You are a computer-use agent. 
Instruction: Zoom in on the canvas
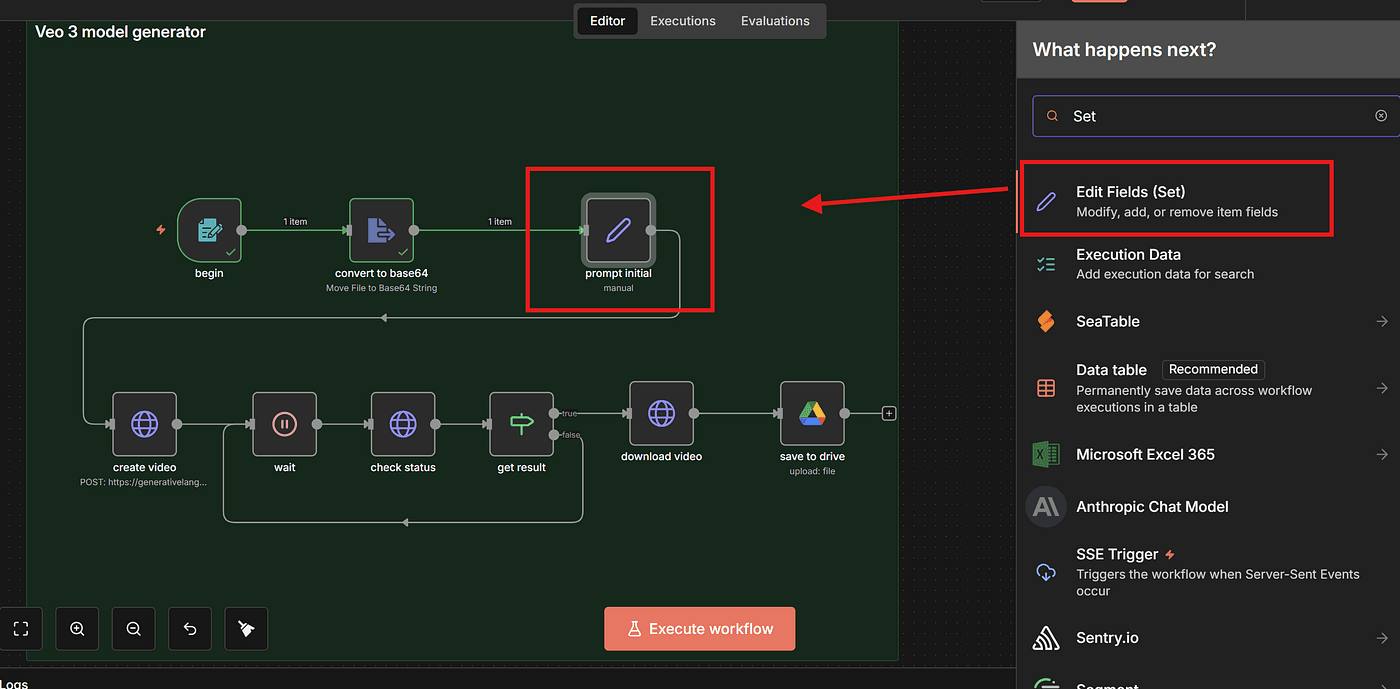(x=77, y=629)
